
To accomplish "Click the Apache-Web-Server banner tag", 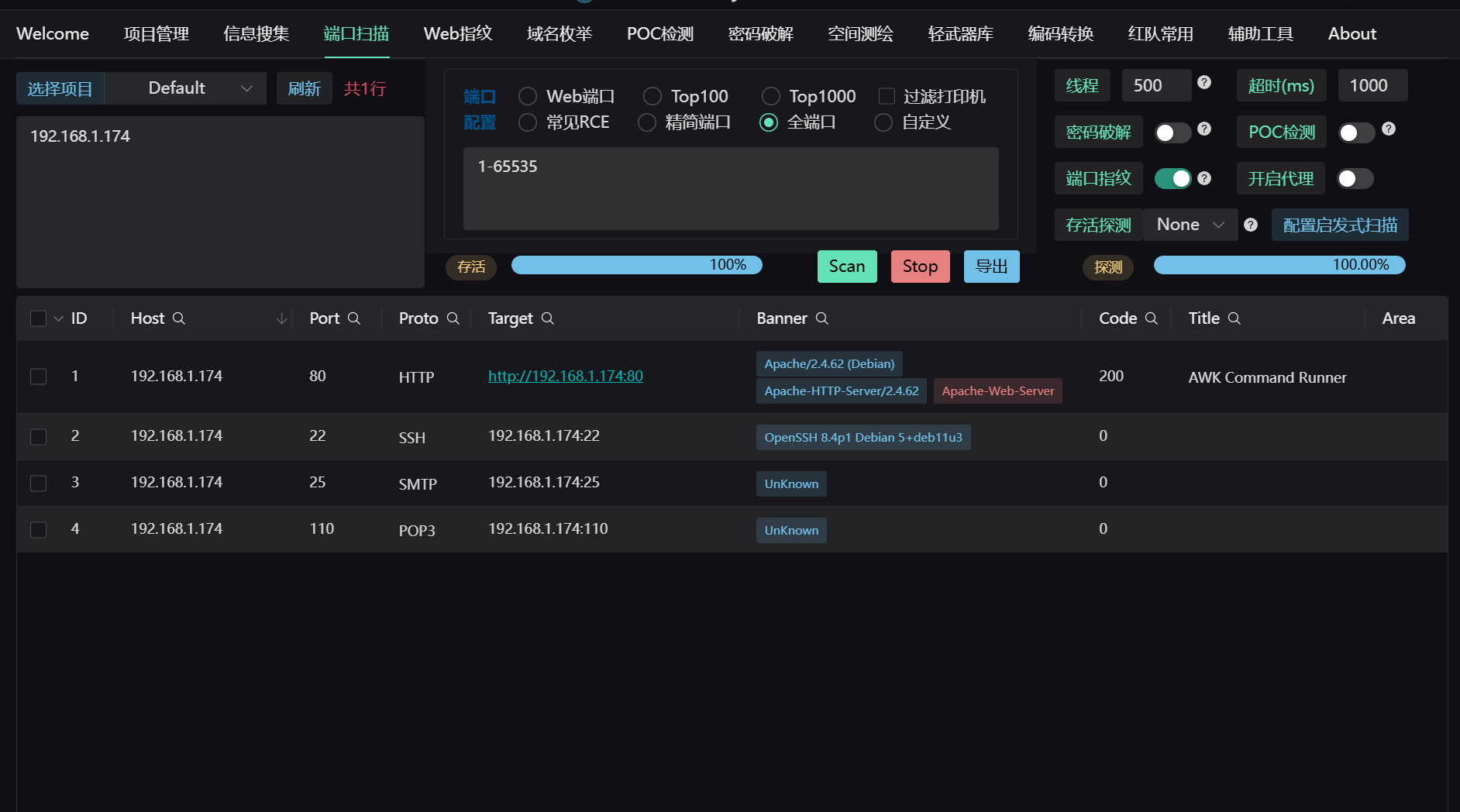I will click(998, 391).
